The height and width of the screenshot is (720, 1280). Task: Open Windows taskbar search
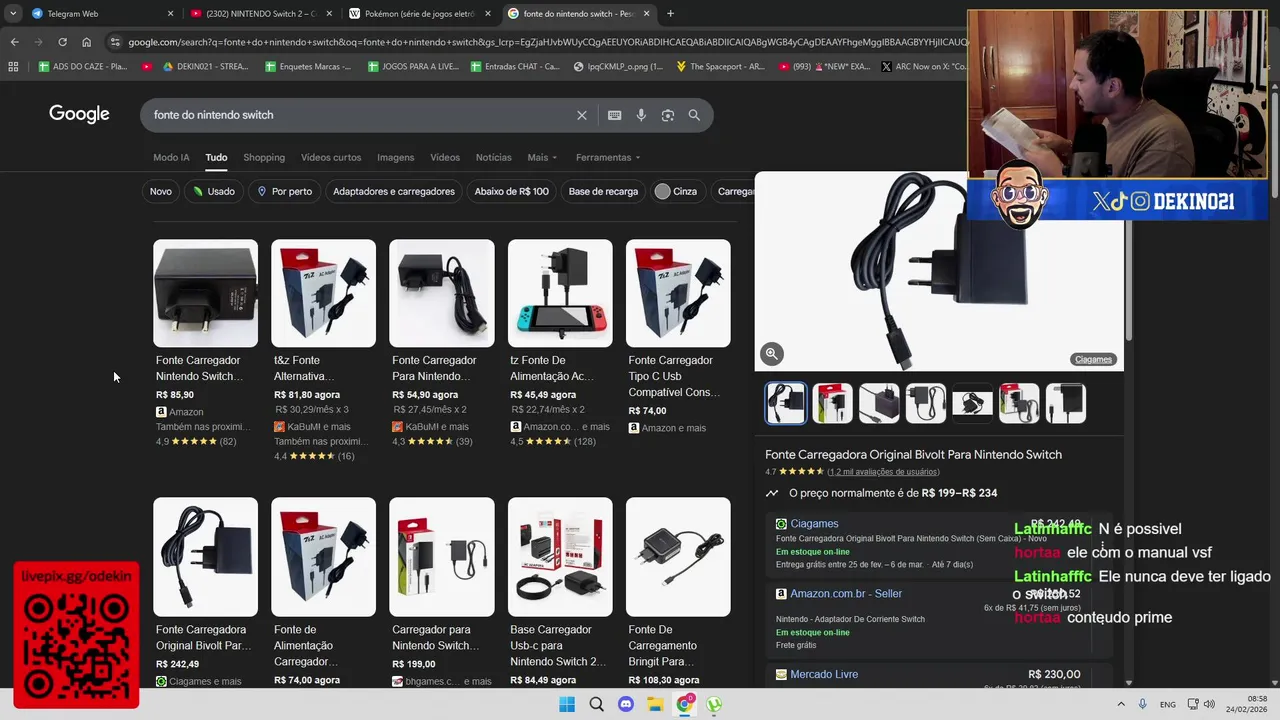597,704
